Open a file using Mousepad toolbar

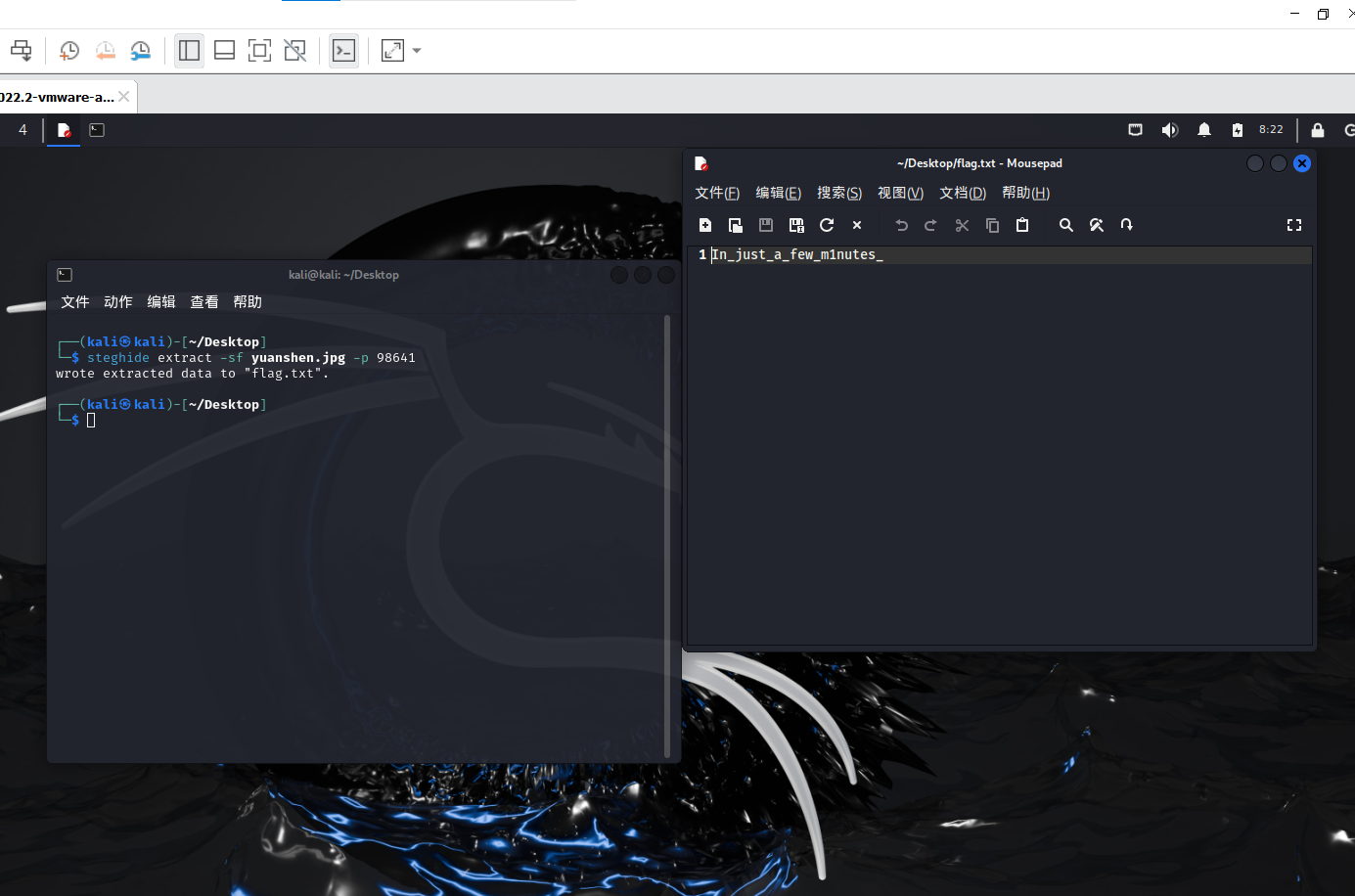pos(736,225)
